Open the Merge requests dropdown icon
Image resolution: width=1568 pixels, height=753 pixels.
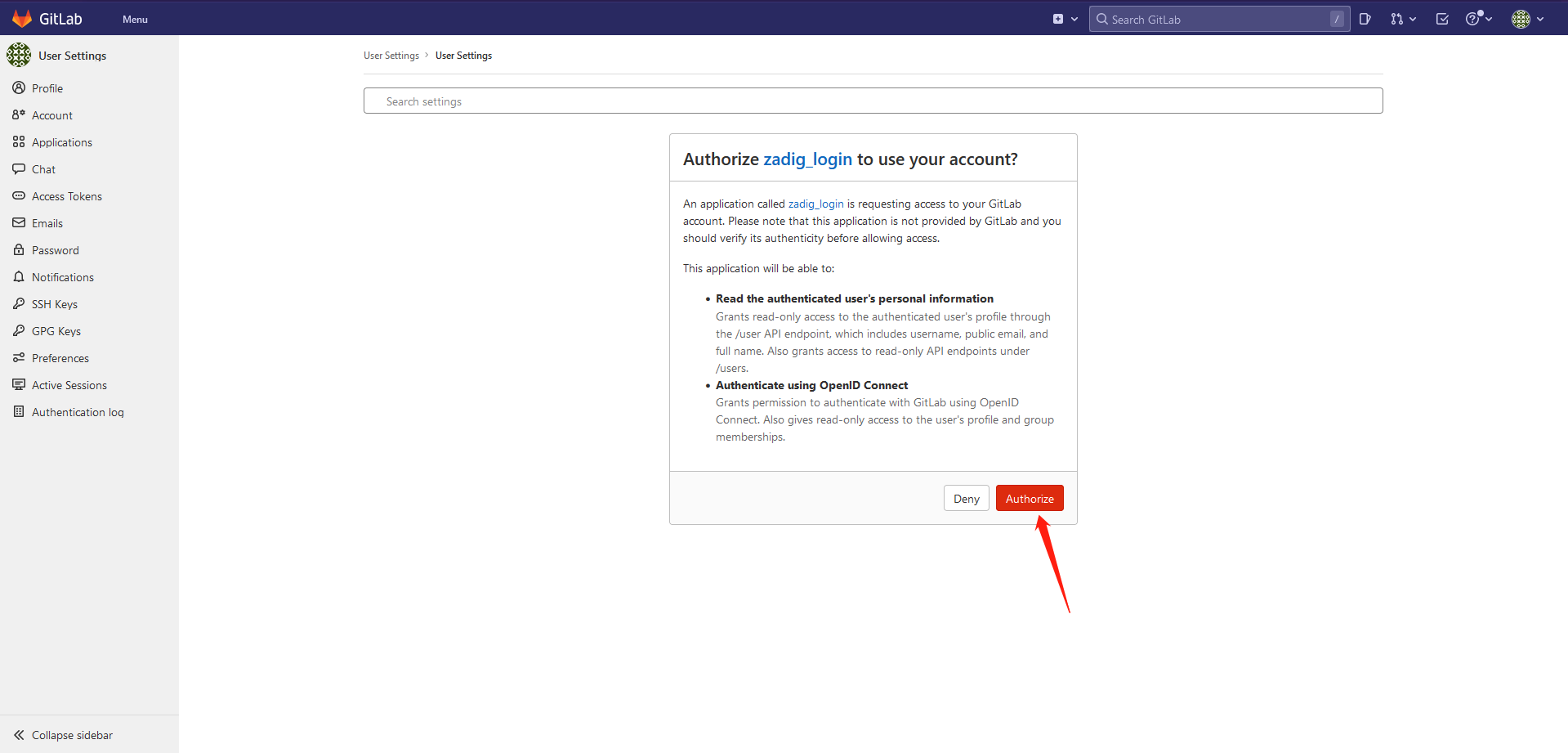pyautogui.click(x=1403, y=19)
